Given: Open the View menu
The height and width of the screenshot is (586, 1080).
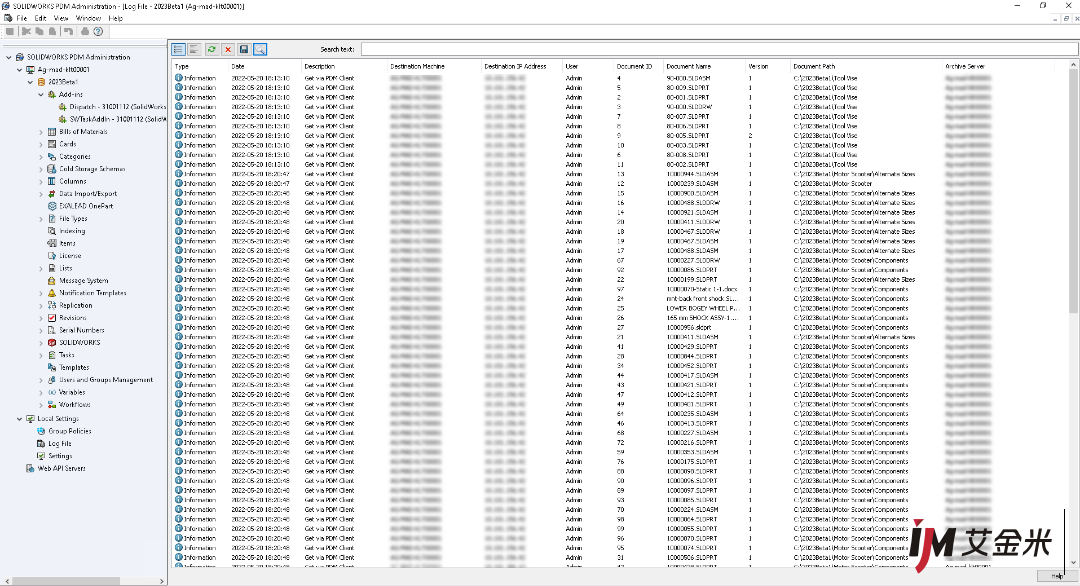Looking at the screenshot, I should (x=61, y=19).
